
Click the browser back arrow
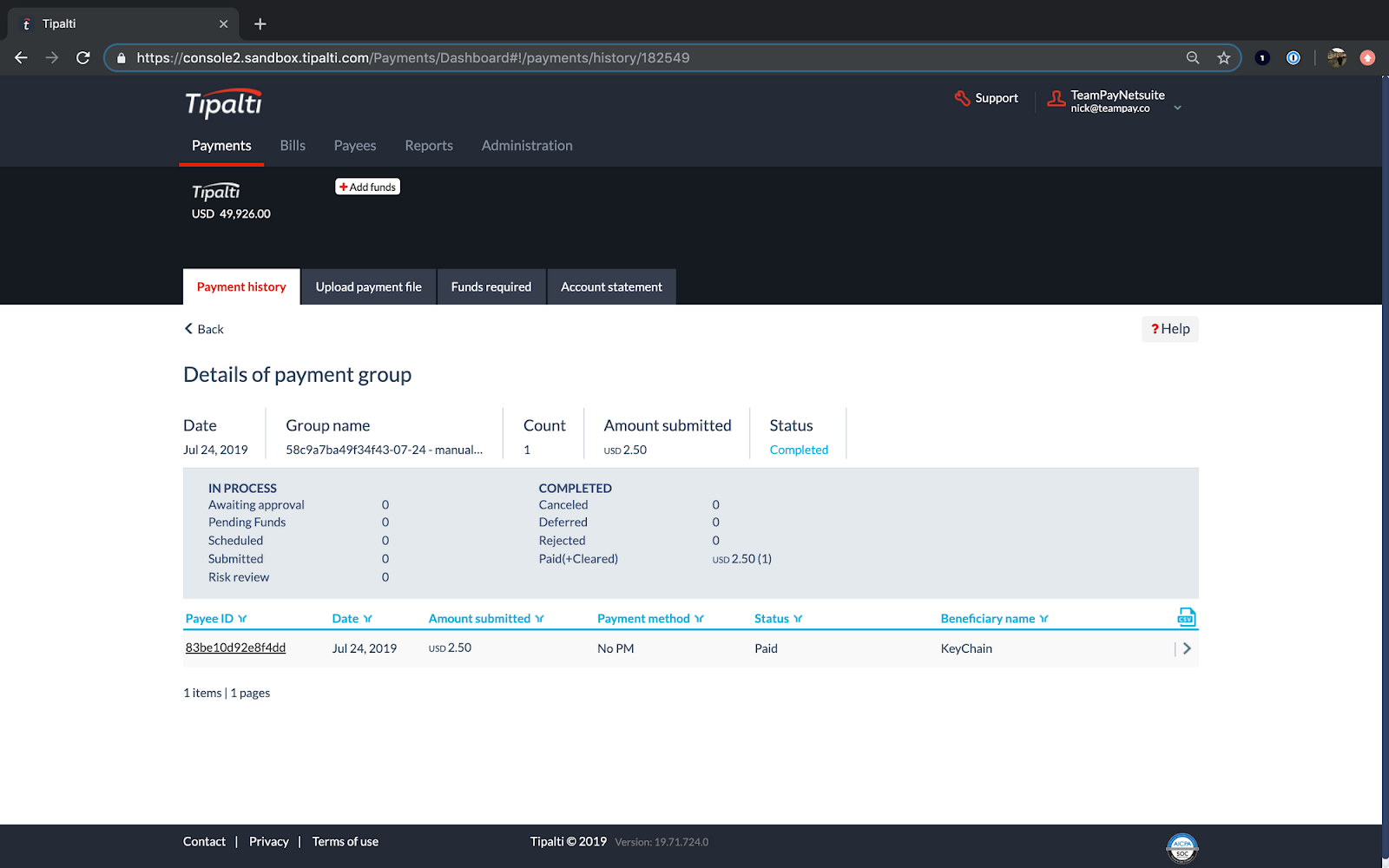point(22,58)
